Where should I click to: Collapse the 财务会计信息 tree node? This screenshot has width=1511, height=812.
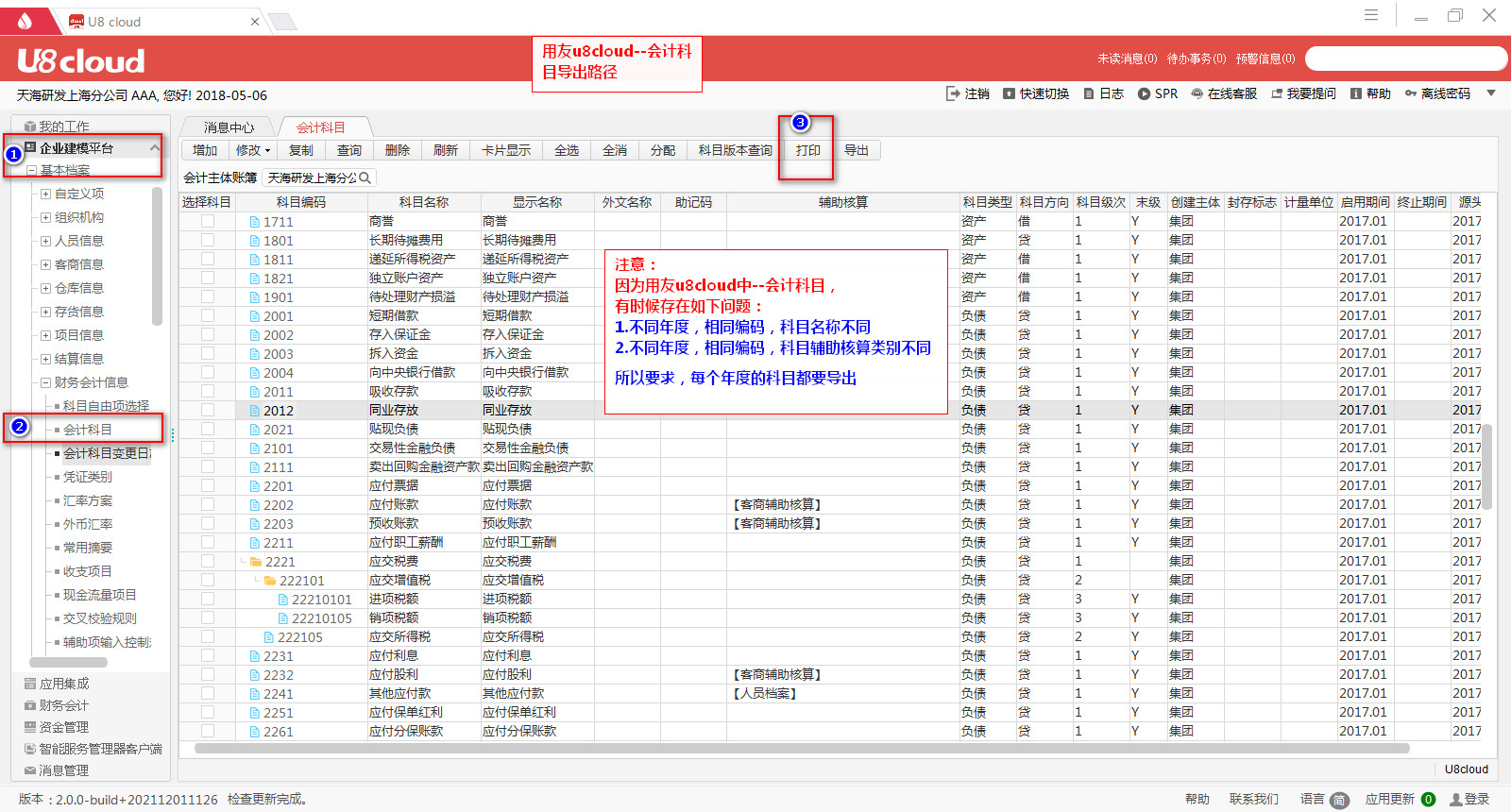click(45, 382)
